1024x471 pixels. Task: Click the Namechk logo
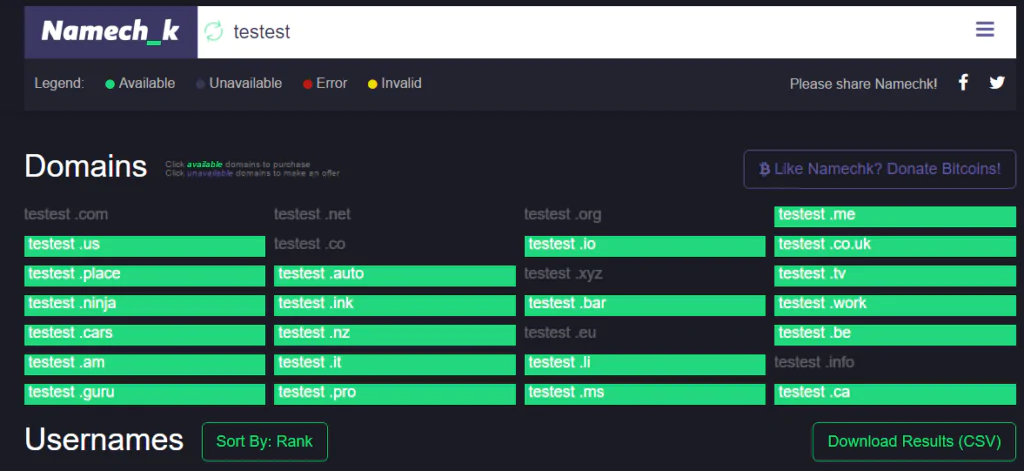click(x=110, y=31)
